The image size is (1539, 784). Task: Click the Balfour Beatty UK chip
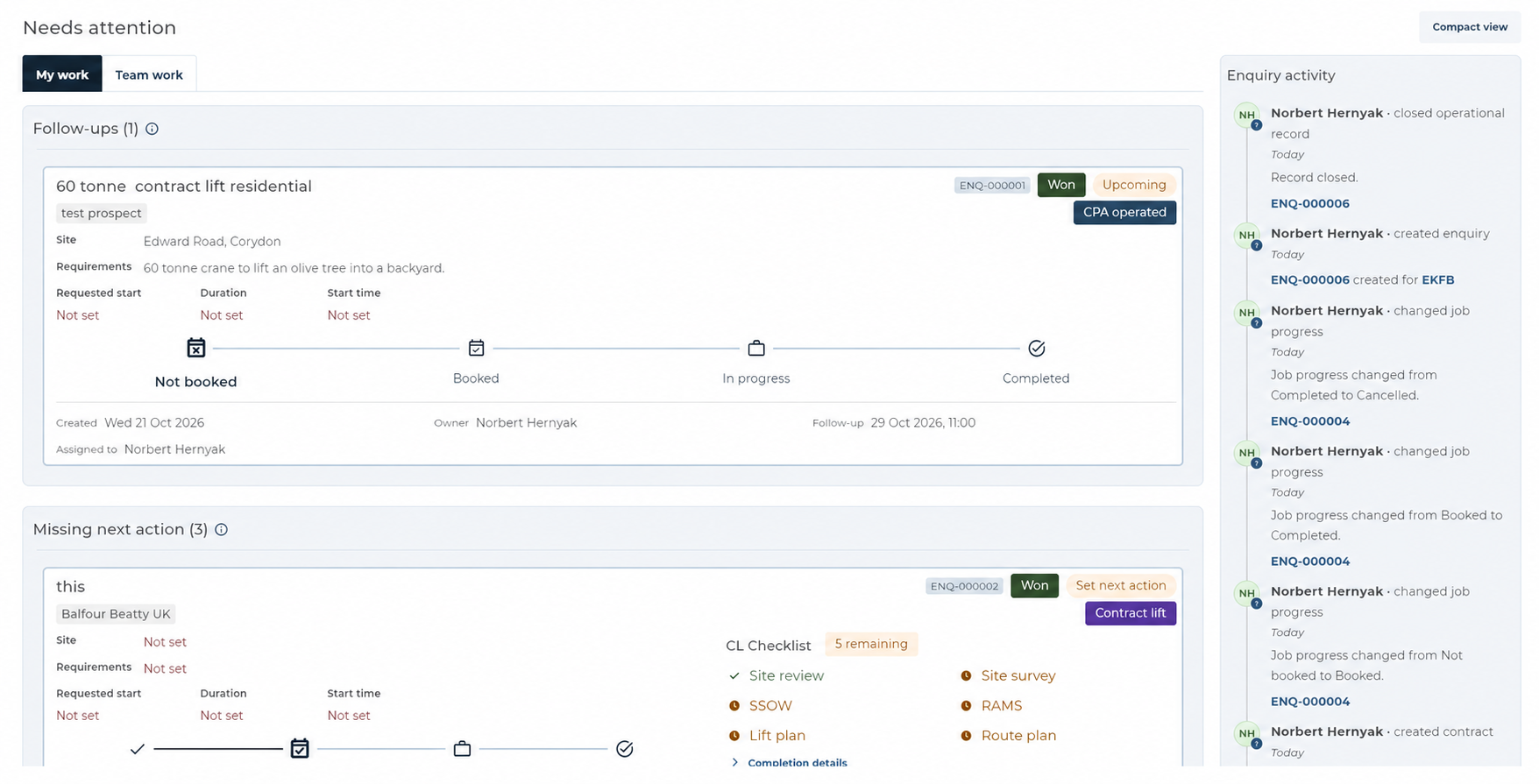[116, 614]
